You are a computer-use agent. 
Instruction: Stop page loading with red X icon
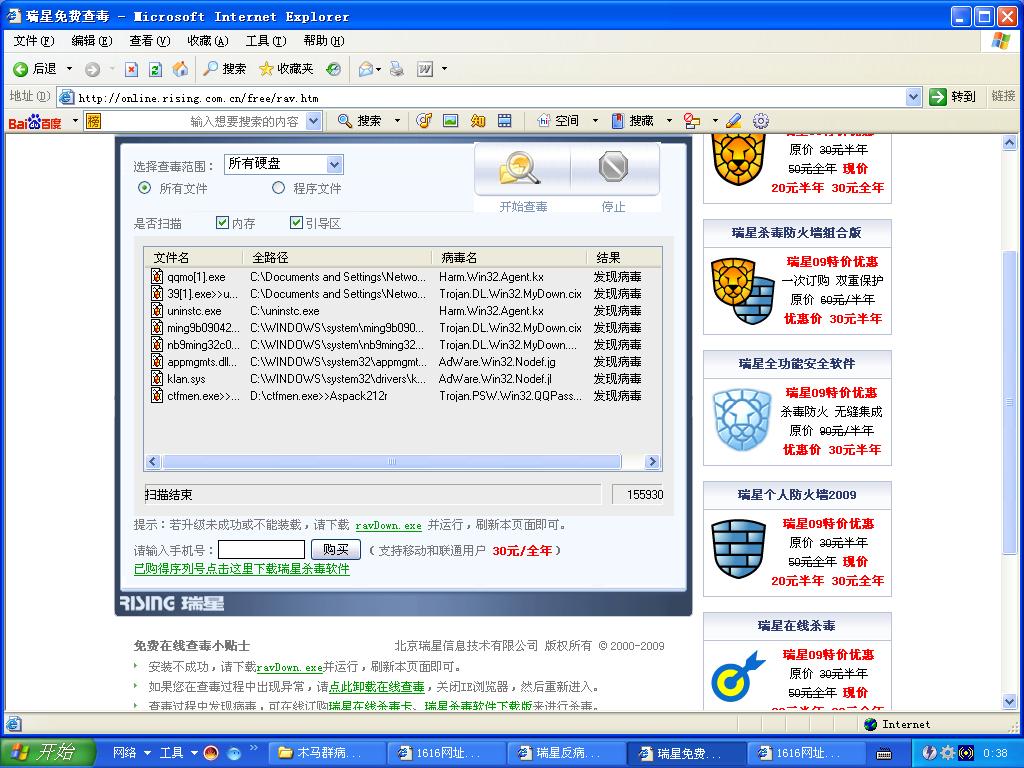[131, 69]
